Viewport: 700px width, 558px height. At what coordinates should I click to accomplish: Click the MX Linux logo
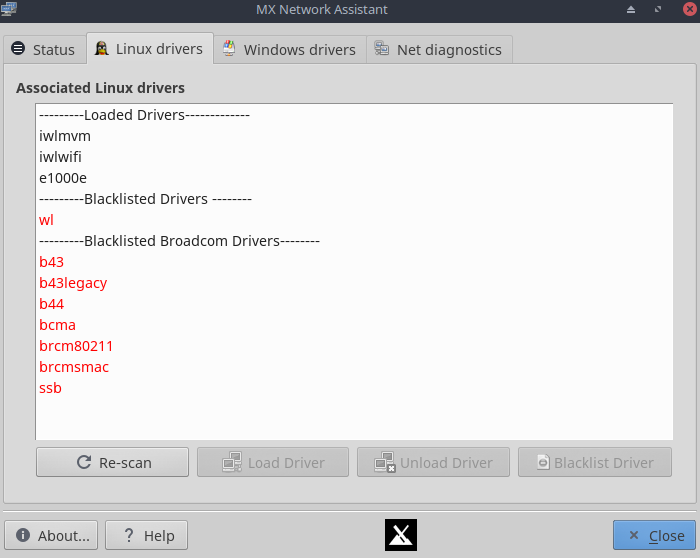click(401, 535)
